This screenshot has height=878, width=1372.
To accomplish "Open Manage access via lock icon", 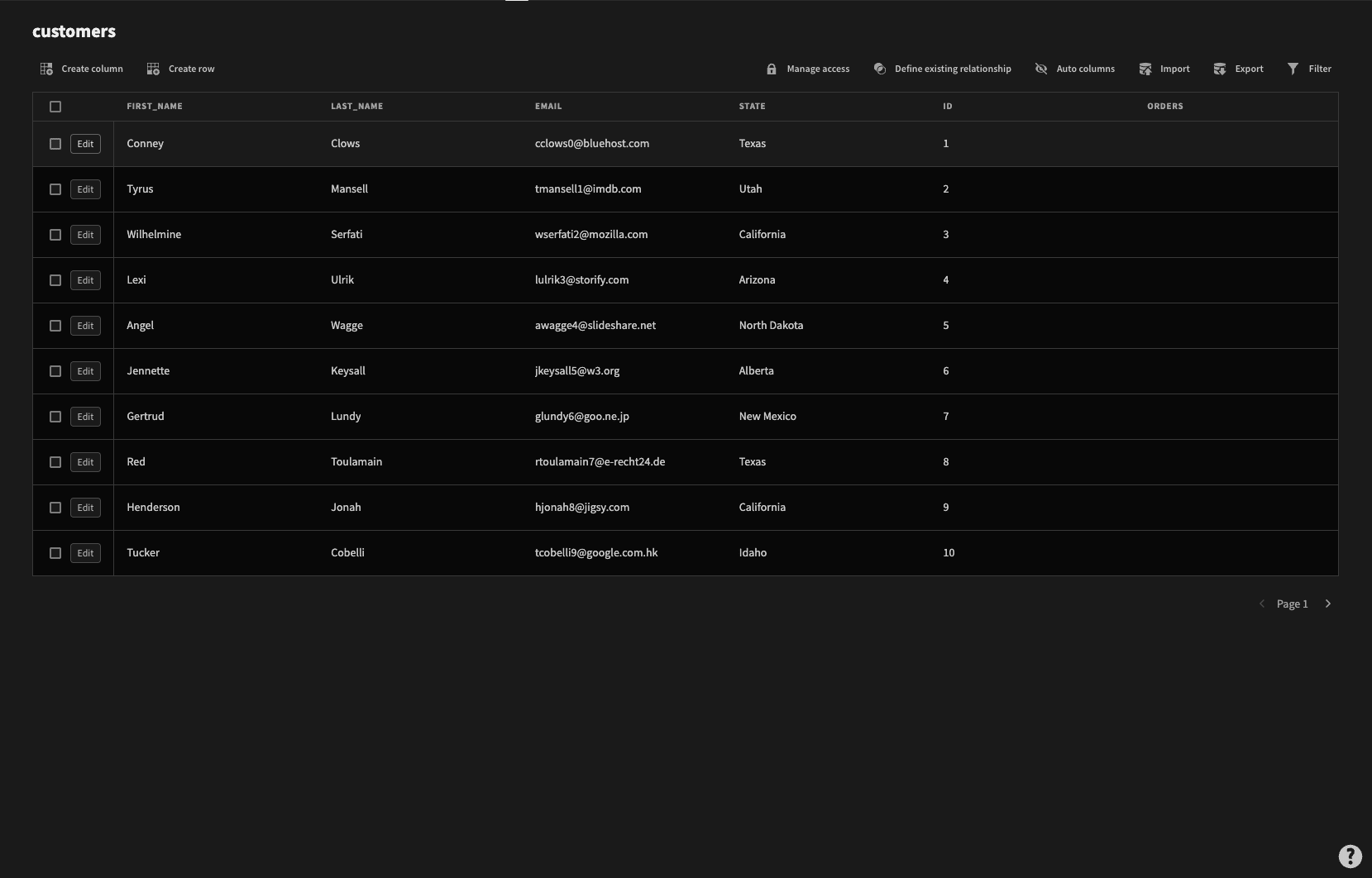I will coord(772,69).
